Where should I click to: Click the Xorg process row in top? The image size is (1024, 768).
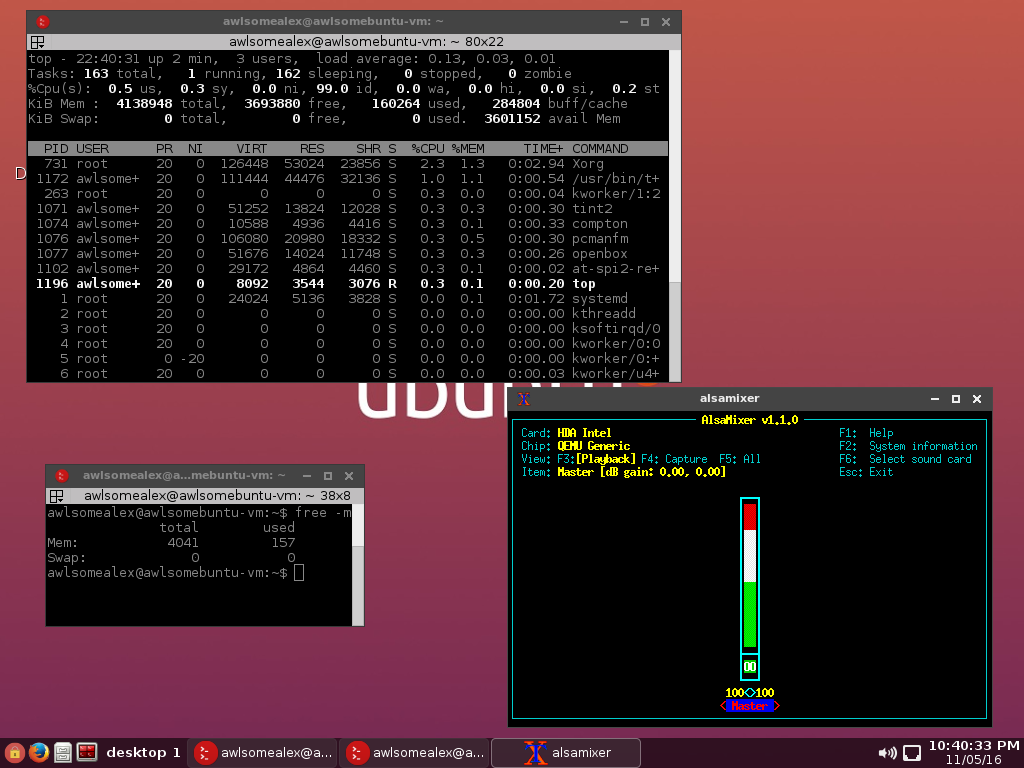click(347, 164)
